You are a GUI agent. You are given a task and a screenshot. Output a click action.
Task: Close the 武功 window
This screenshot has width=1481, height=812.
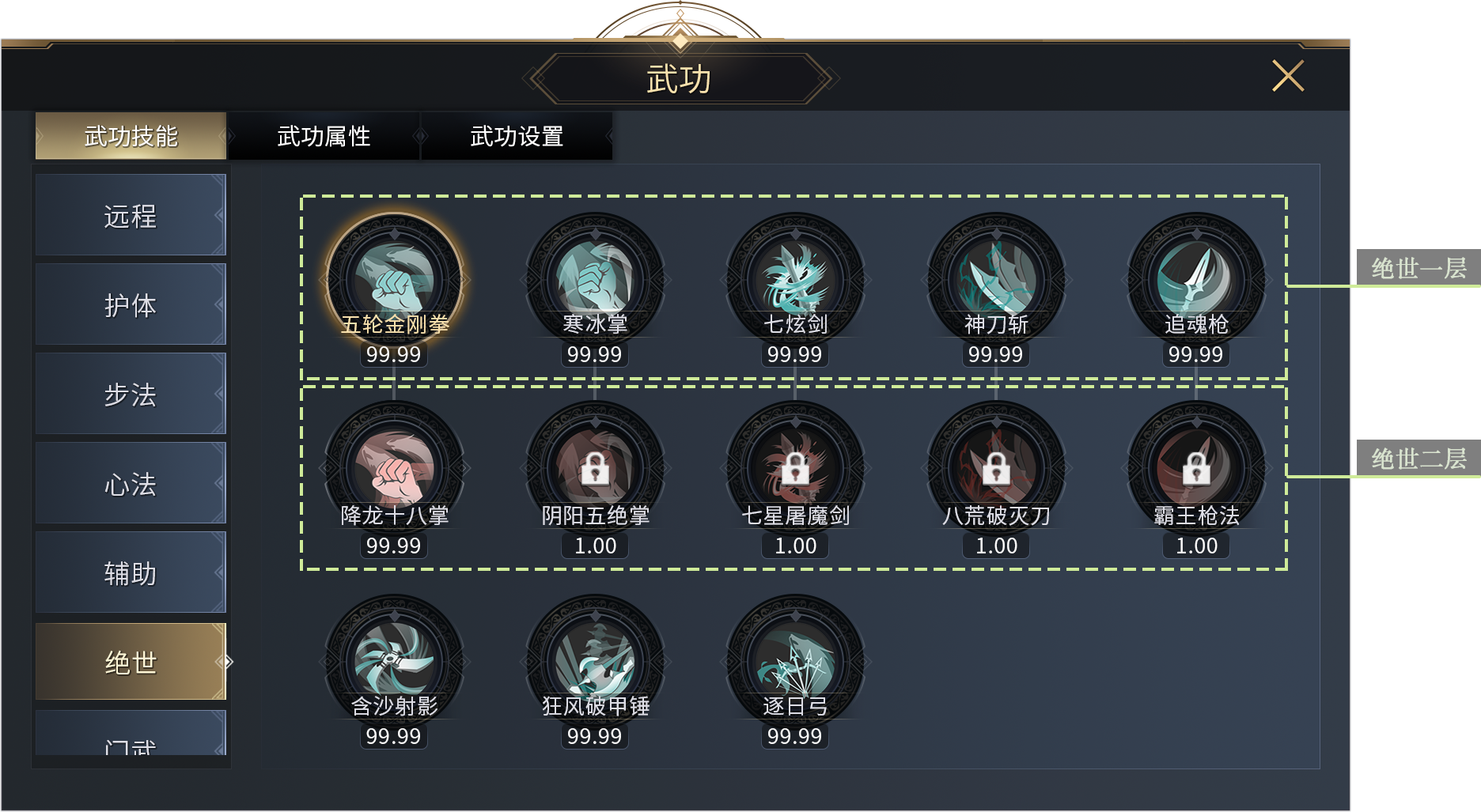[1288, 76]
